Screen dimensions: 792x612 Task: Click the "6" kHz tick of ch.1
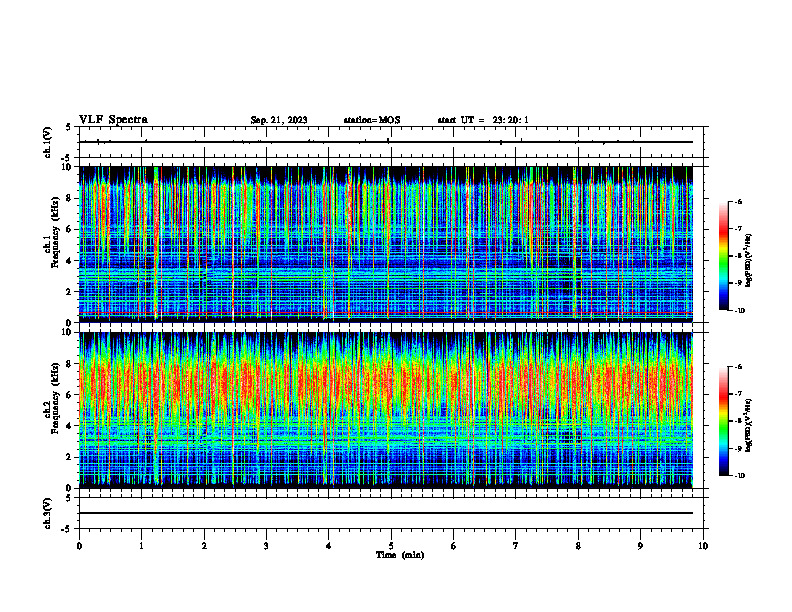coord(70,230)
